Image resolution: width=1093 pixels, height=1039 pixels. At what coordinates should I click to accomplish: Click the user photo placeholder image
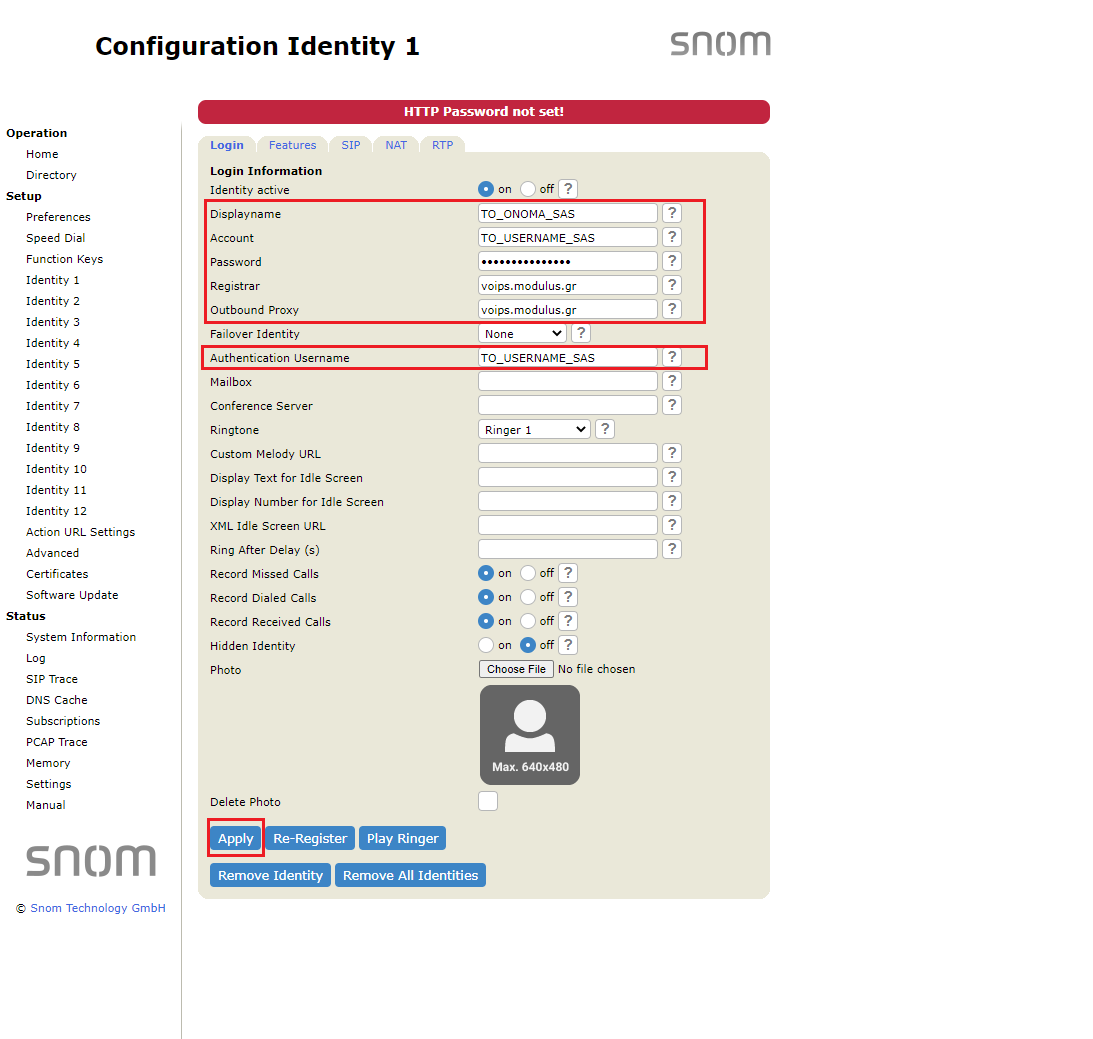(x=529, y=734)
